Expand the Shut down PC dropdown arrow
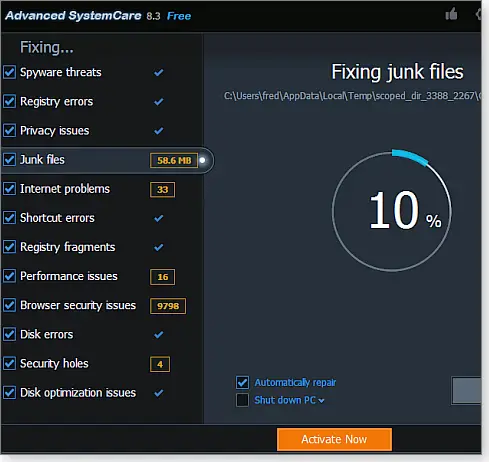489x462 pixels. tap(321, 401)
